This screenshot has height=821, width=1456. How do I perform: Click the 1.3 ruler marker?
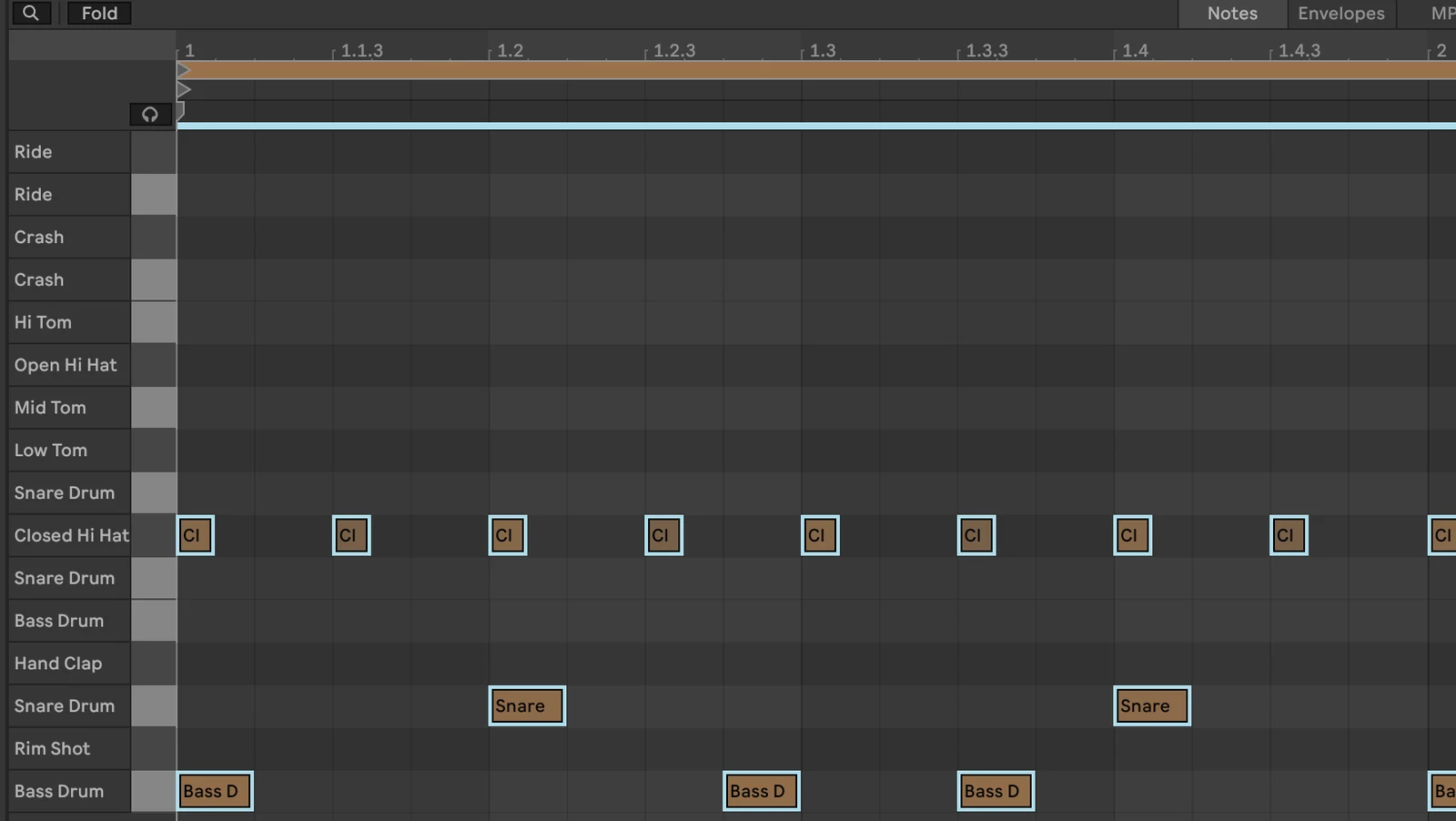[x=822, y=50]
